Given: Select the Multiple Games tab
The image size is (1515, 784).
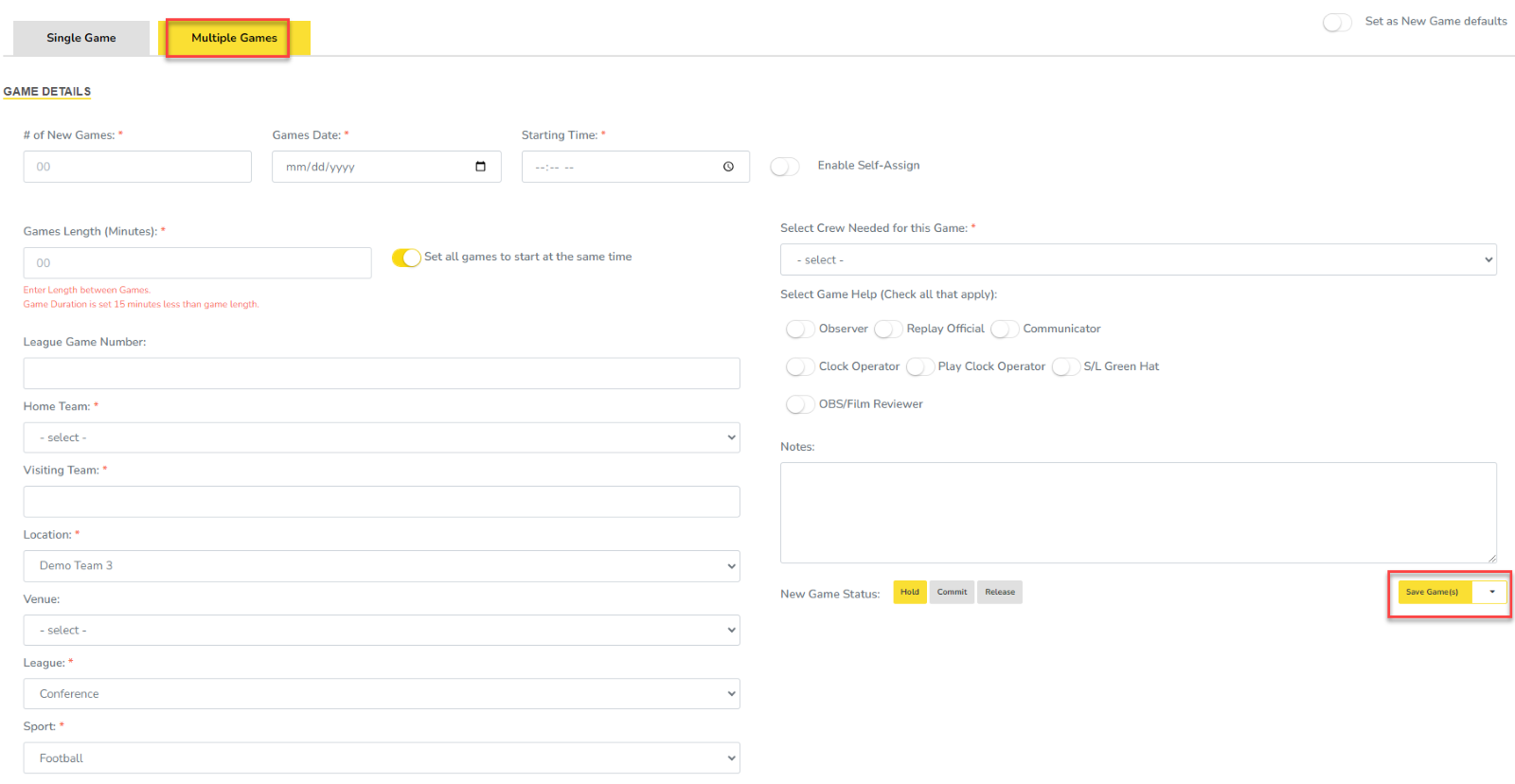Looking at the screenshot, I should (x=234, y=38).
